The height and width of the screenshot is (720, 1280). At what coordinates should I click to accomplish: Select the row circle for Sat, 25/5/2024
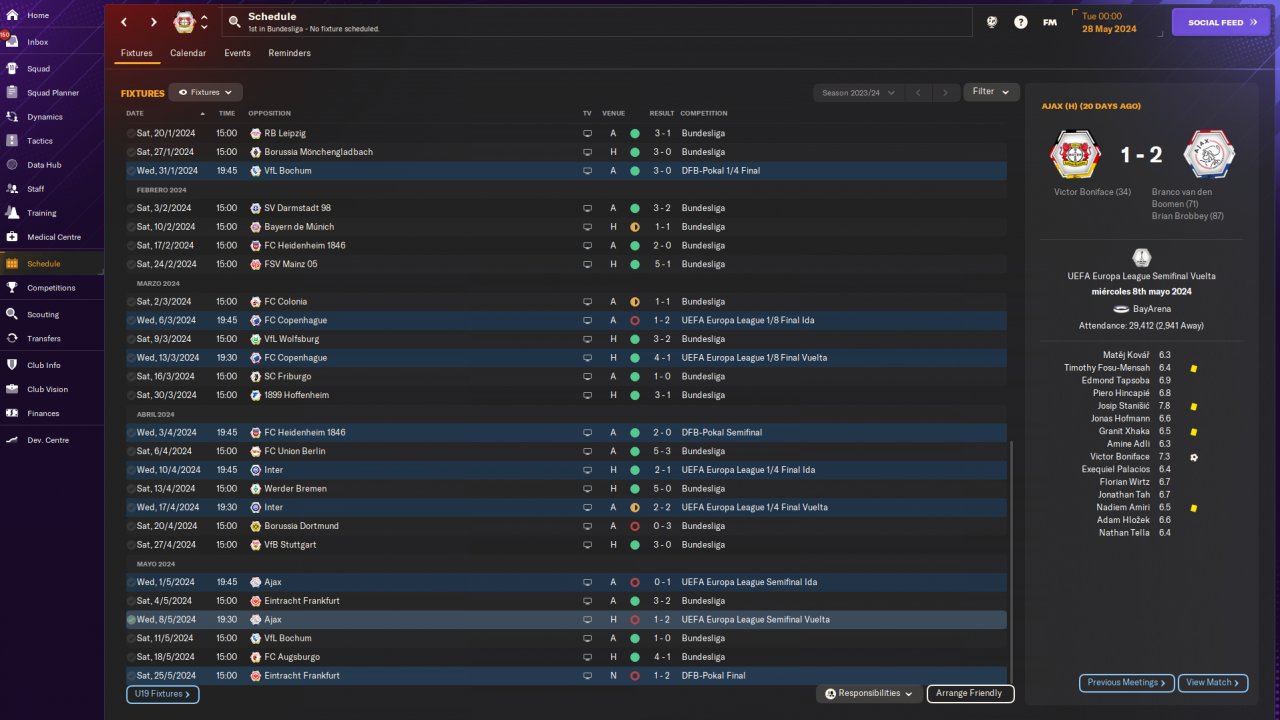pyautogui.click(x=131, y=676)
